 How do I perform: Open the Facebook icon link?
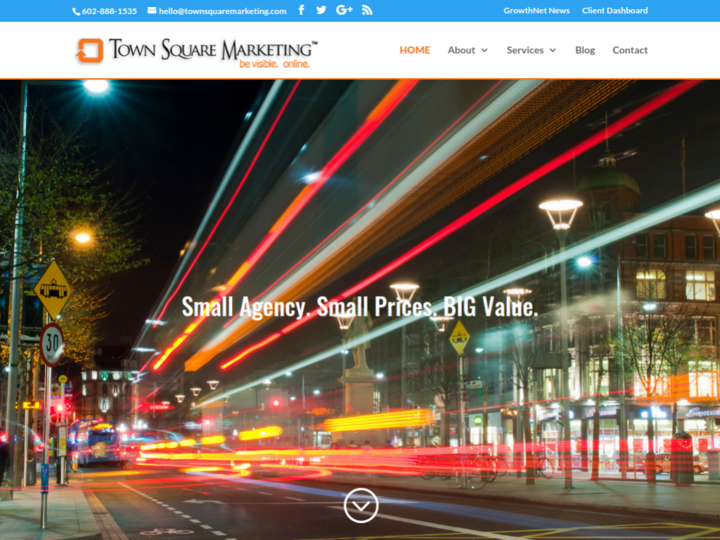point(301,10)
